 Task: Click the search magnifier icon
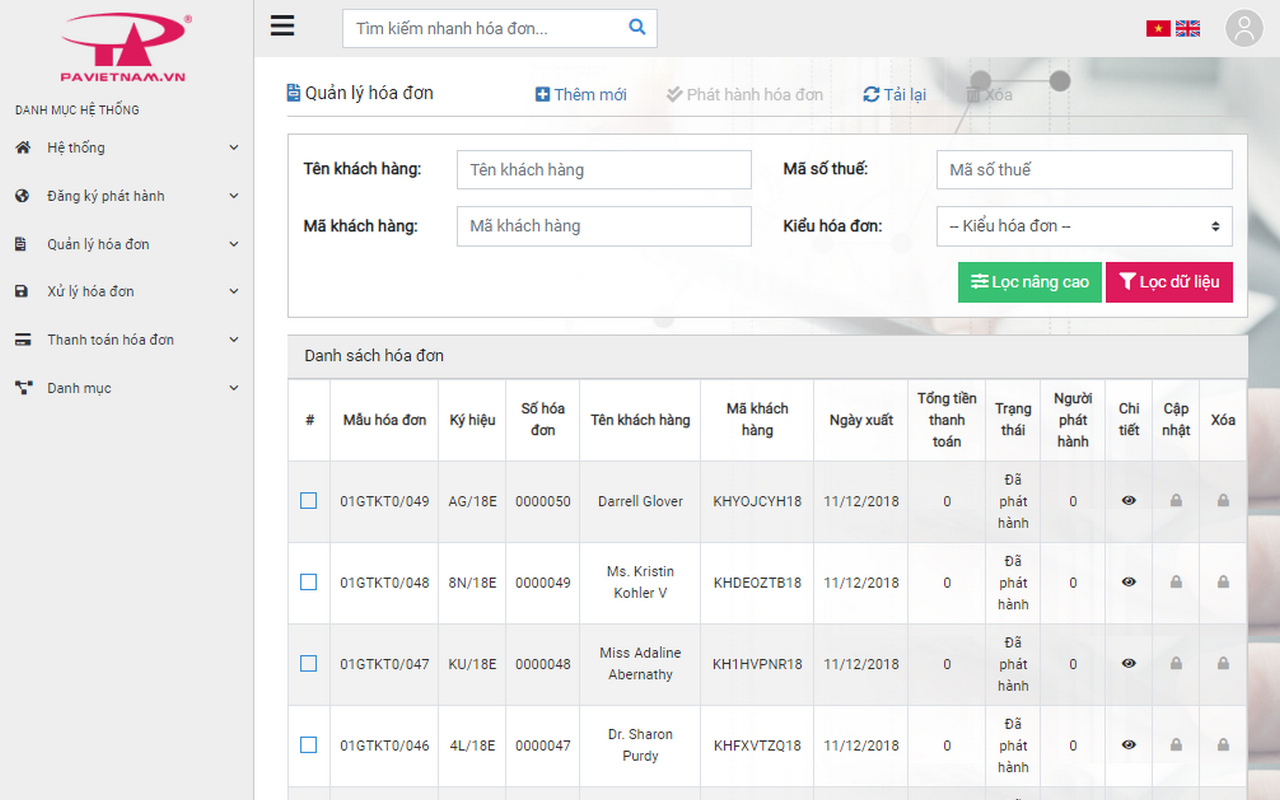[x=637, y=28]
